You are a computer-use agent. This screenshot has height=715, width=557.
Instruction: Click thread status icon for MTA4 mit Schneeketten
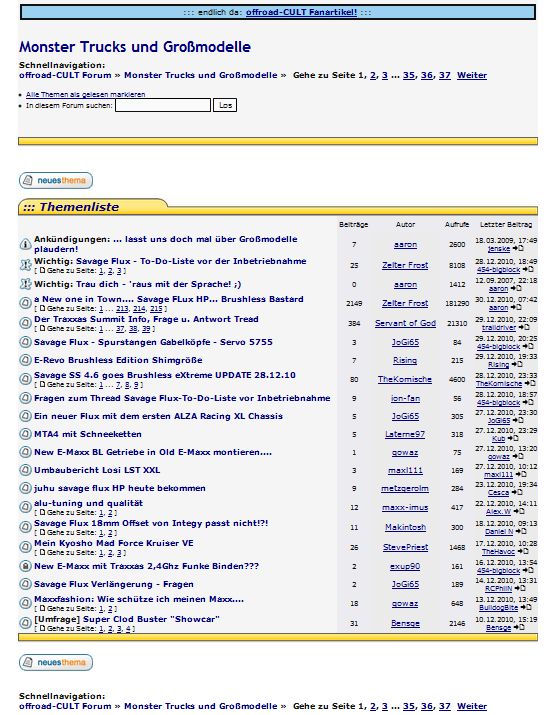[25, 434]
